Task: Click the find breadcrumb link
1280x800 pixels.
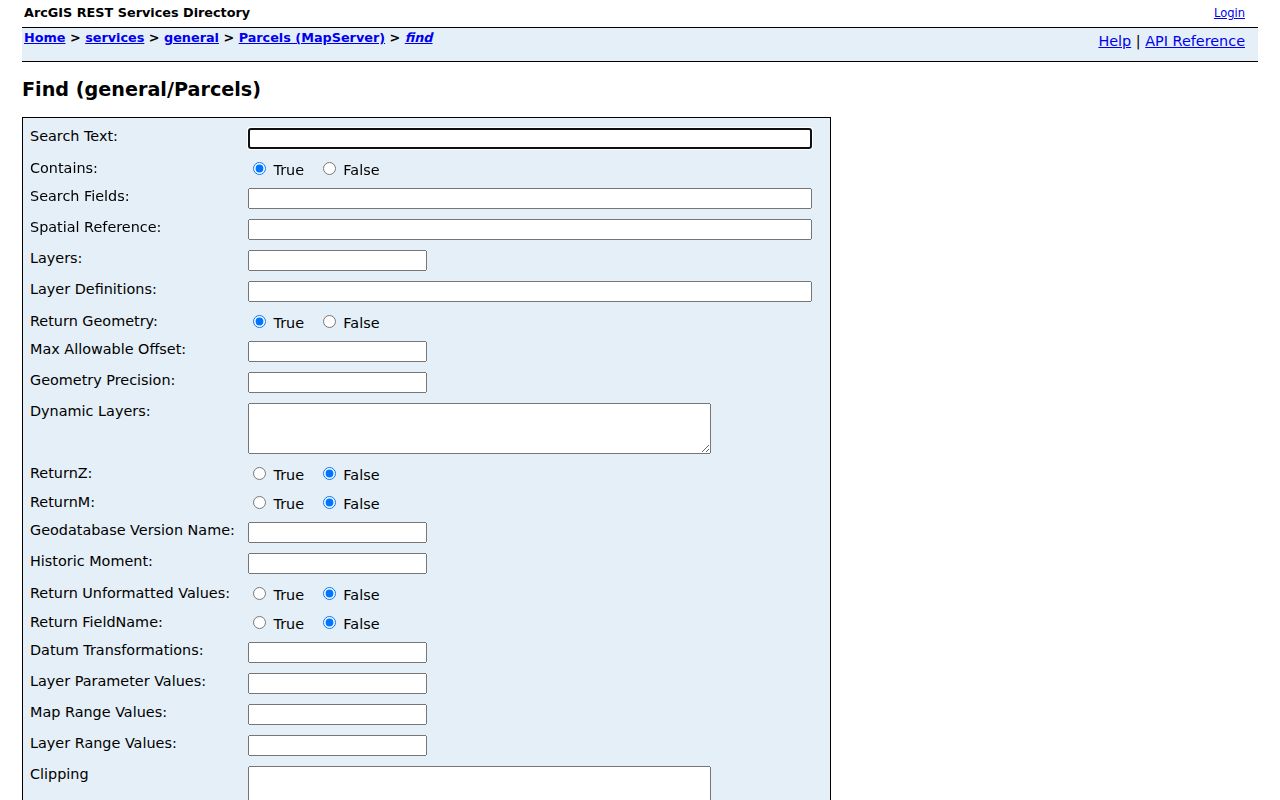Action: [419, 38]
